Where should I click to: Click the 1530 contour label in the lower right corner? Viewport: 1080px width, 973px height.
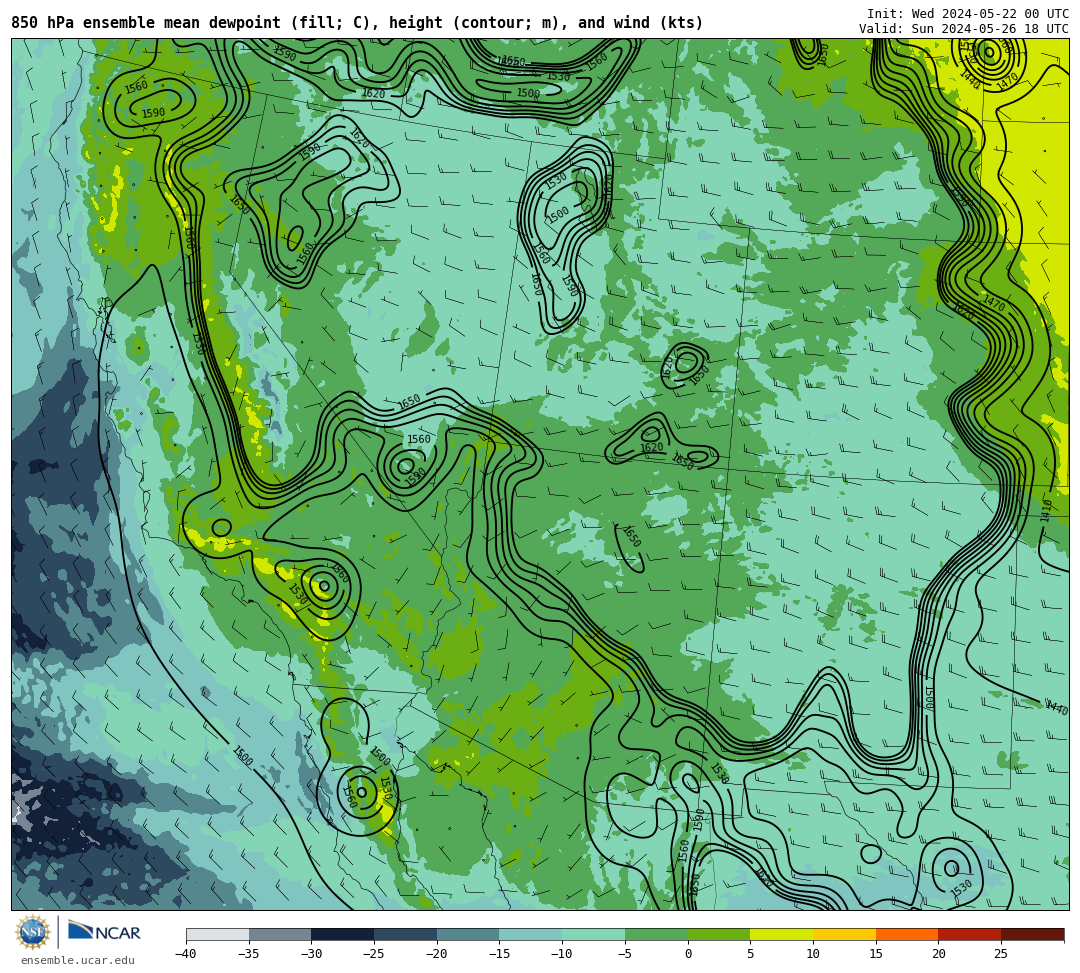[x=961, y=888]
